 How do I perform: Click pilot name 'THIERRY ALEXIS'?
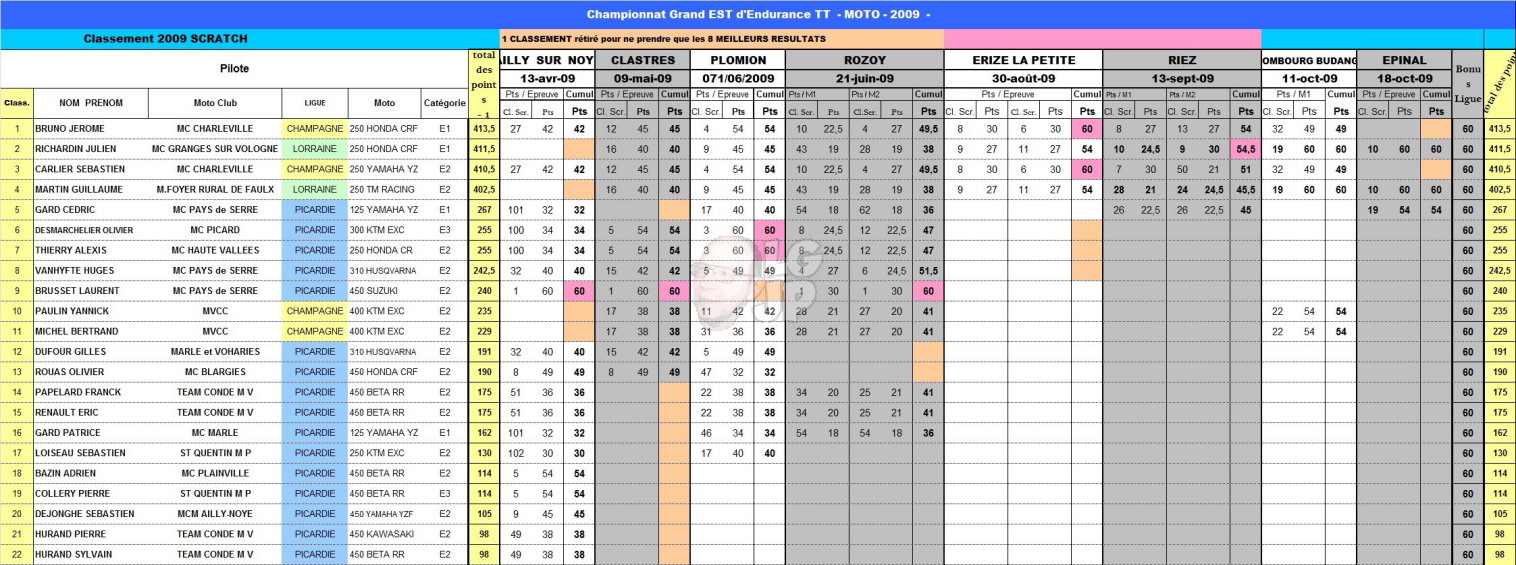click(x=70, y=250)
